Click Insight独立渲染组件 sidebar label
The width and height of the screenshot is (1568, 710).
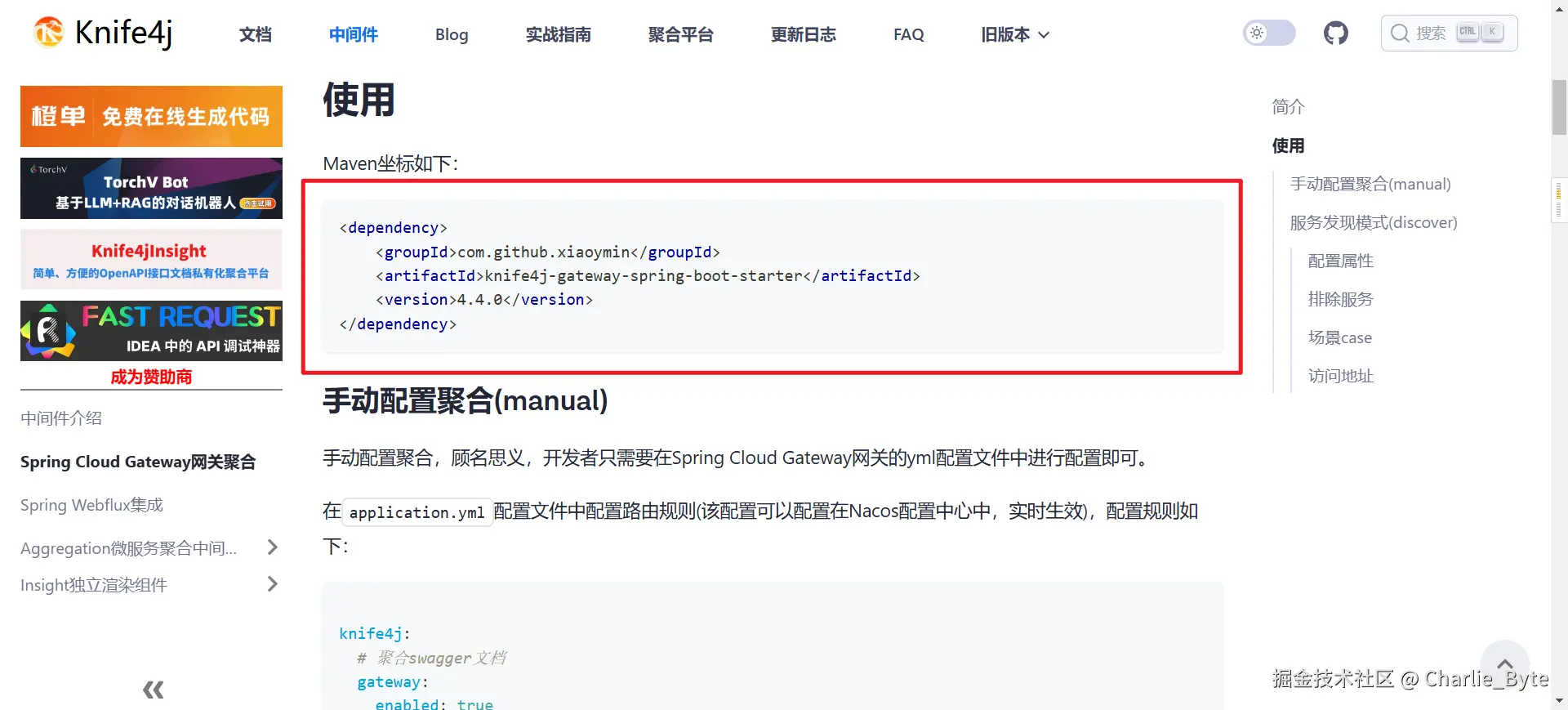point(94,585)
